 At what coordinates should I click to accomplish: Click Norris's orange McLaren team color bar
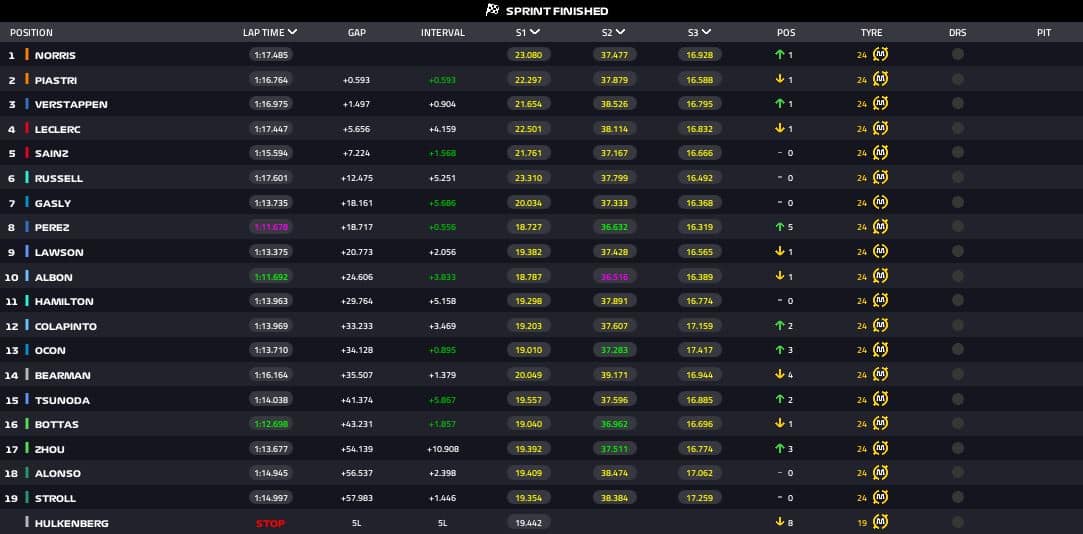[27, 55]
